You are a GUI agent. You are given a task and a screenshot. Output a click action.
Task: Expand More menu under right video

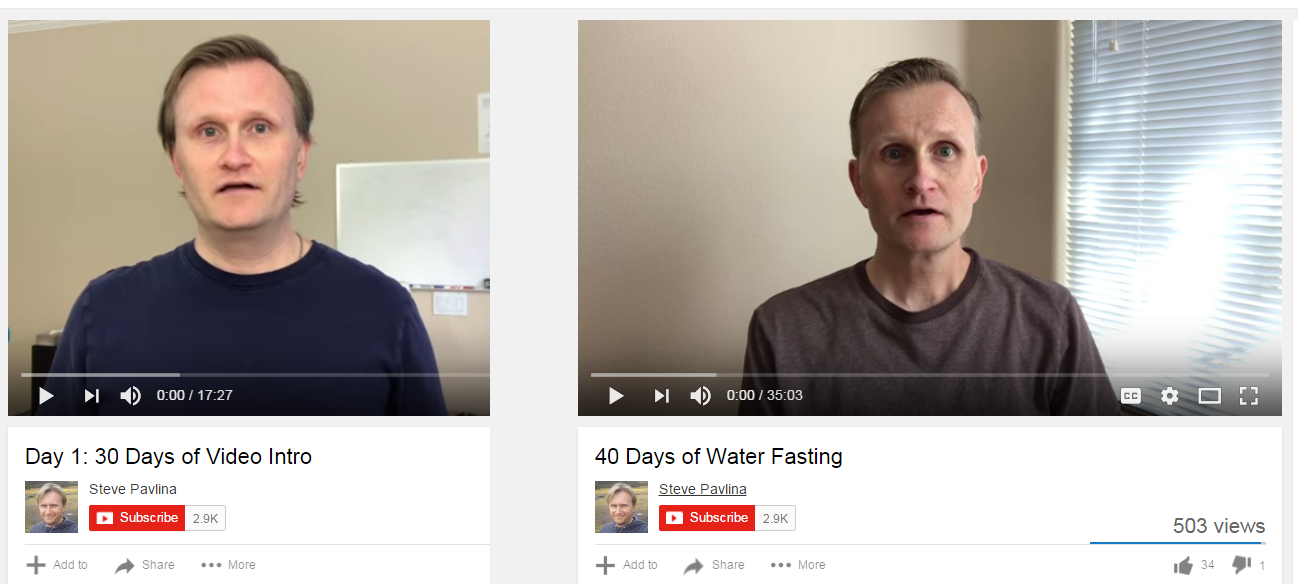tap(798, 565)
